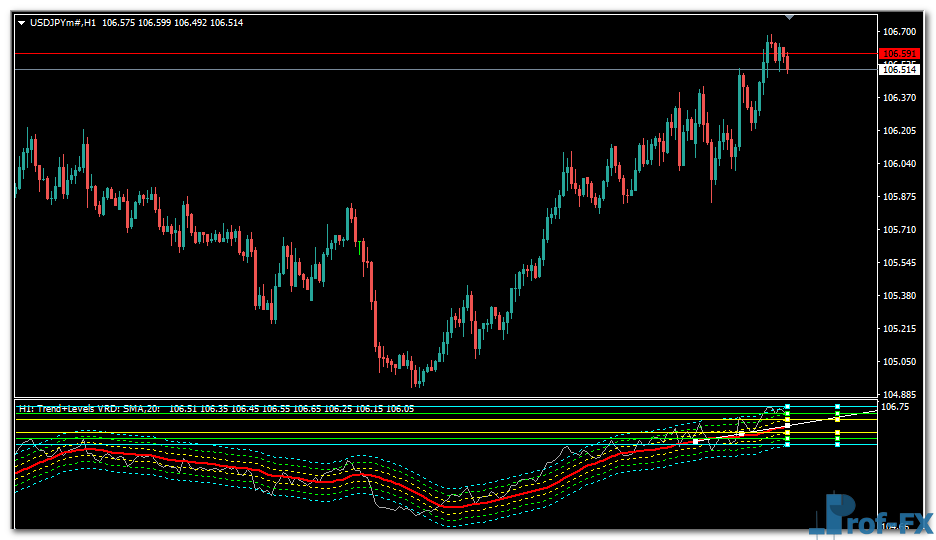Image resolution: width=936 pixels, height=540 pixels.
Task: Click the 105.545 price scale label
Action: (900, 263)
